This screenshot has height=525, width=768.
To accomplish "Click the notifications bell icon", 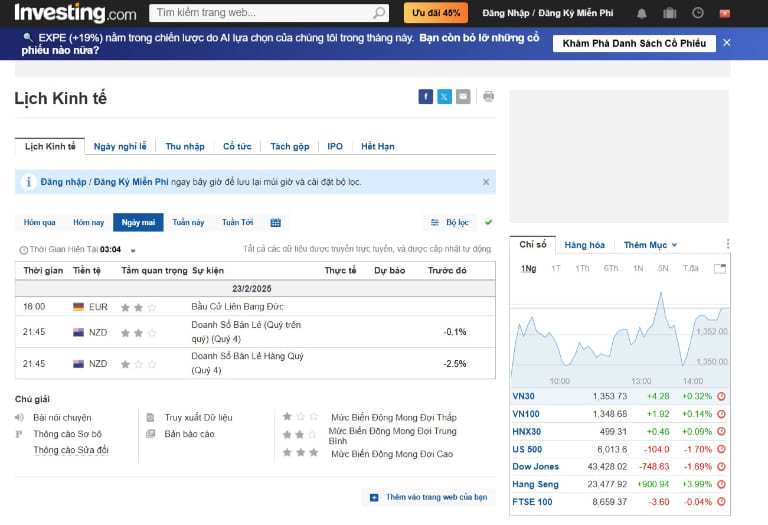I will pyautogui.click(x=642, y=14).
